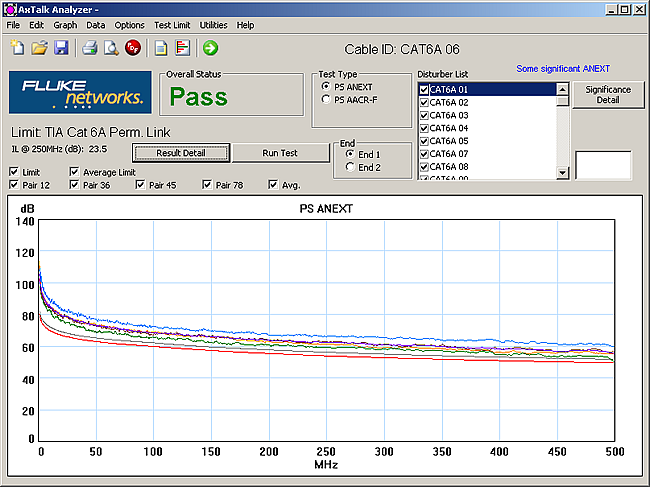Click the bar chart summary icon
This screenshot has width=650, height=487.
click(x=182, y=48)
